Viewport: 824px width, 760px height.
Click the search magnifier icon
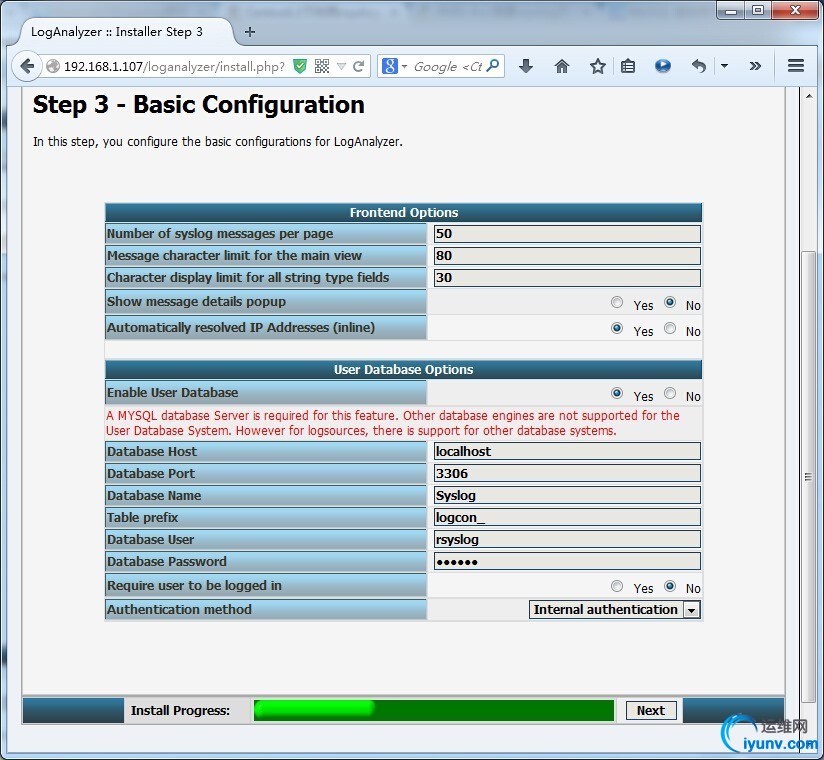(x=492, y=66)
